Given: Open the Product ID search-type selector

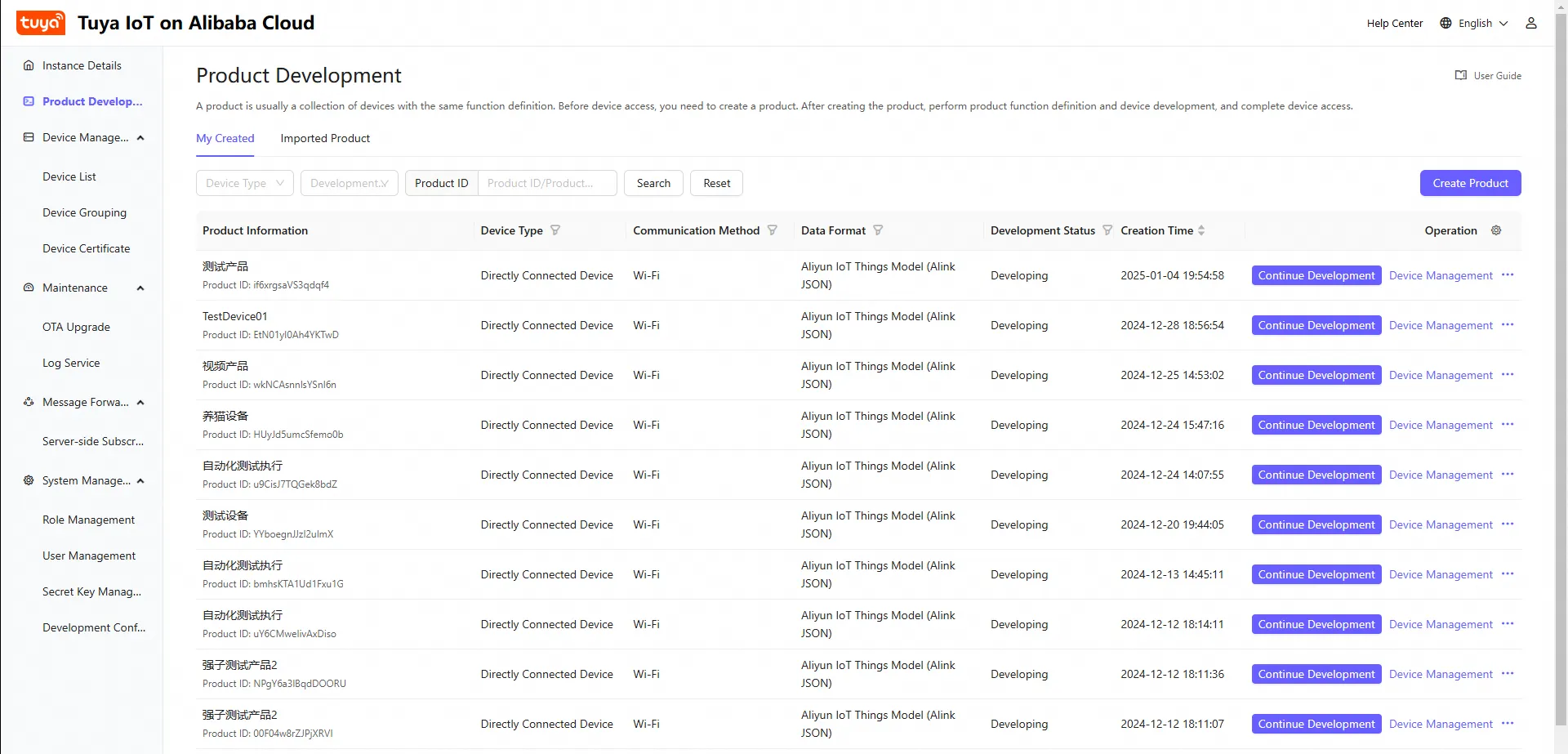Looking at the screenshot, I should (x=442, y=183).
